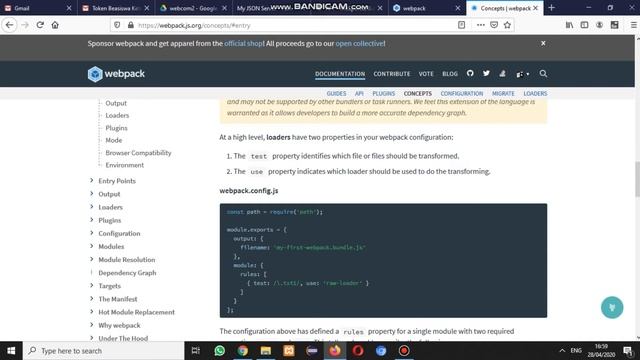Open Dependency Graph sidebar item

click(x=127, y=273)
